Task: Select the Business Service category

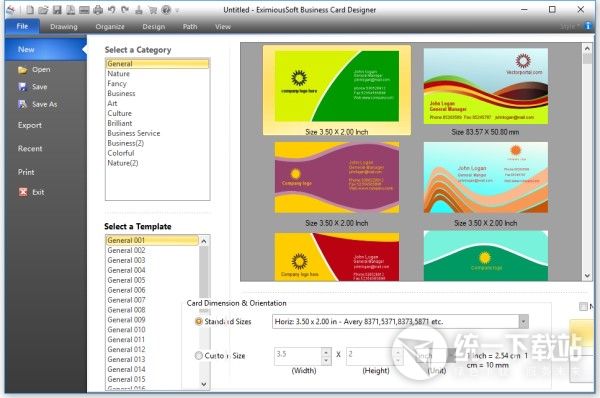Action: [x=134, y=133]
